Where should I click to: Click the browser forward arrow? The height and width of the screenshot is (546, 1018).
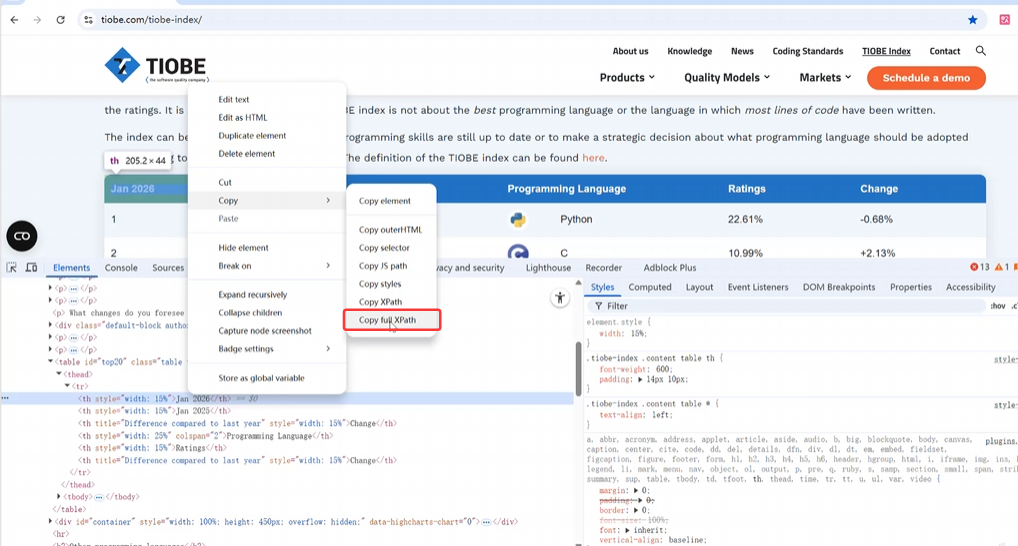tap(37, 19)
